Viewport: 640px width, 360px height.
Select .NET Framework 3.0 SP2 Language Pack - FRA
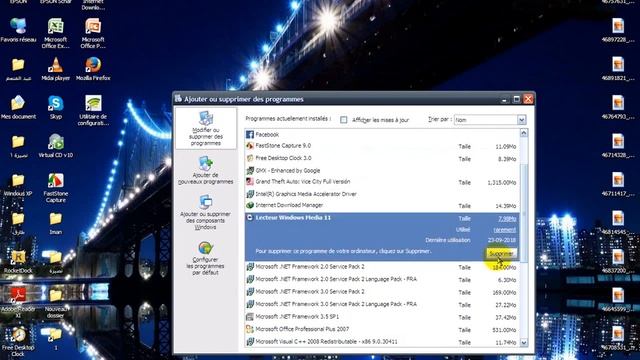[382, 304]
